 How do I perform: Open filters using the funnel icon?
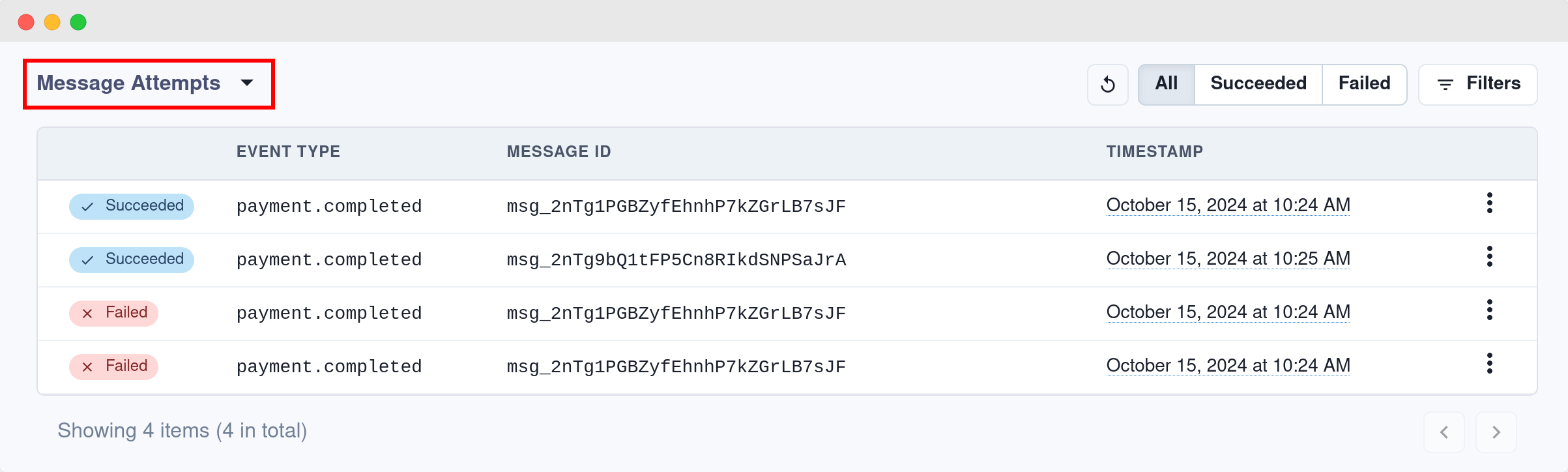[1444, 84]
